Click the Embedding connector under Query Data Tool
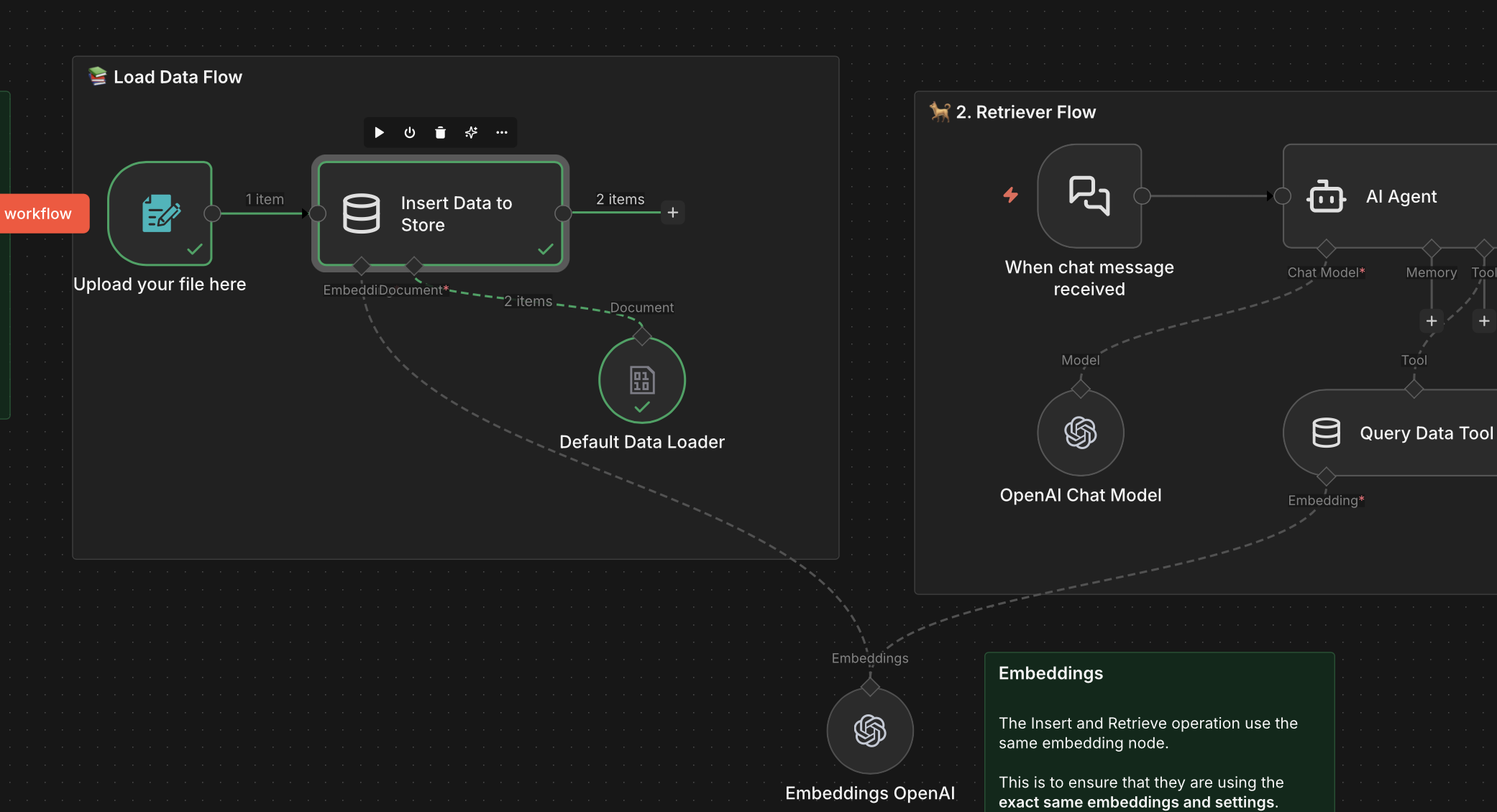Image resolution: width=1497 pixels, height=812 pixels. pyautogui.click(x=1326, y=476)
